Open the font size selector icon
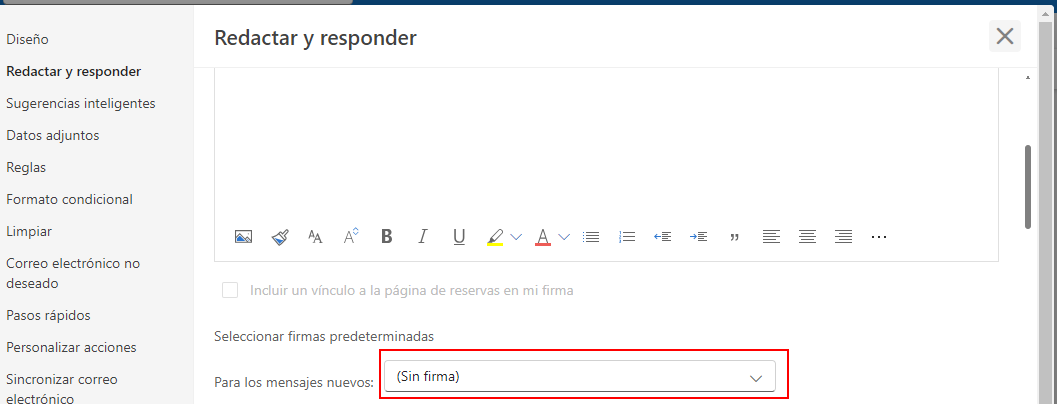The image size is (1057, 404). (315, 237)
